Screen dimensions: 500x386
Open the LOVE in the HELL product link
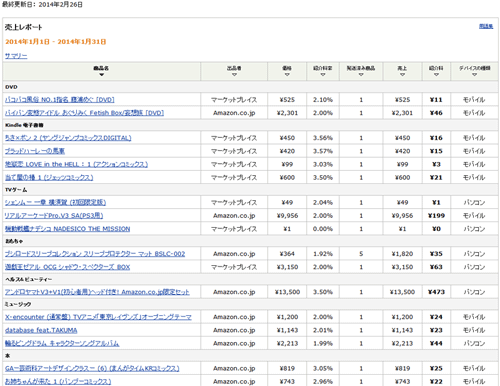76,164
